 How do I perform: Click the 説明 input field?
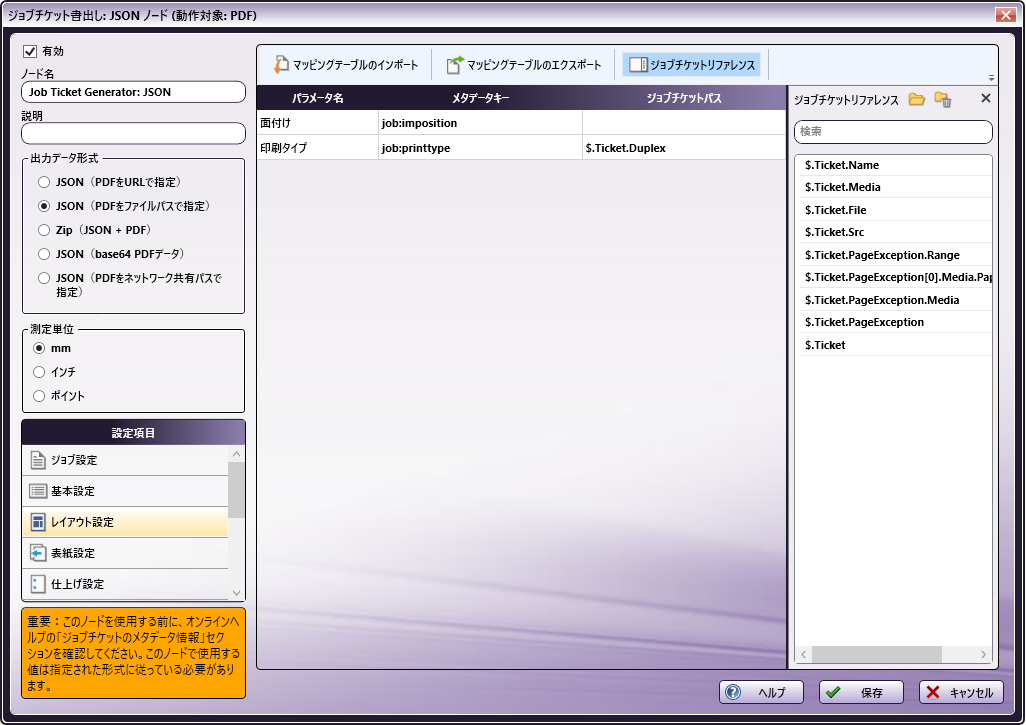click(x=133, y=133)
